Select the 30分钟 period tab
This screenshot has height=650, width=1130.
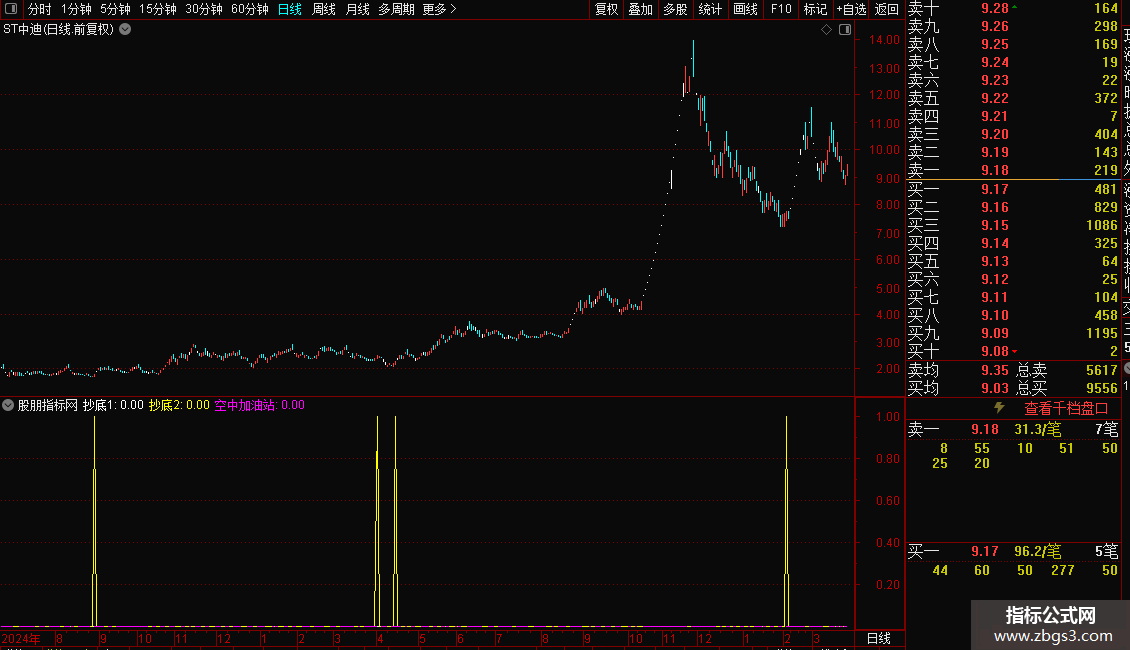(x=204, y=9)
